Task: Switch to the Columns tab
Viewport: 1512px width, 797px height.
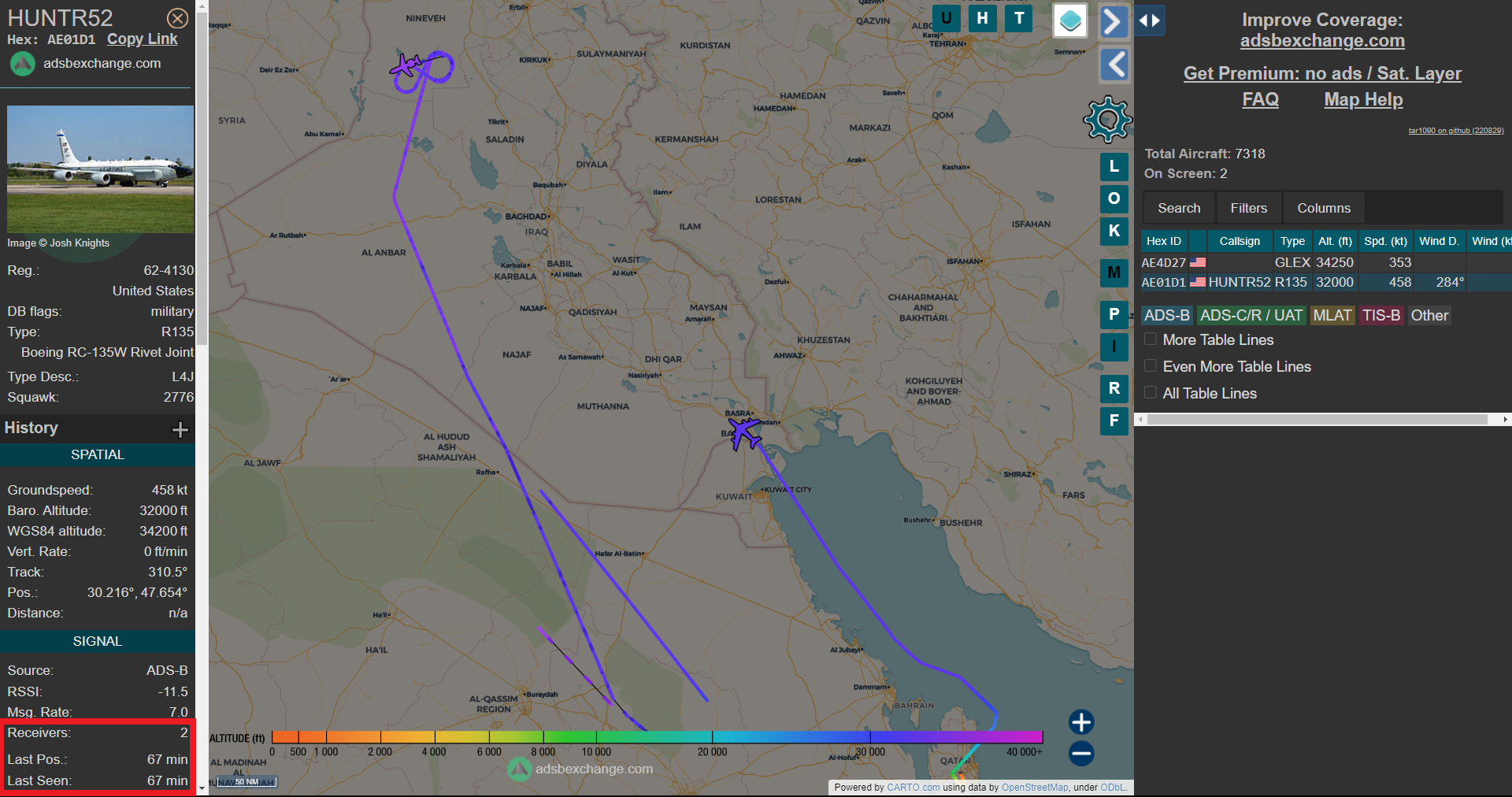Action: coord(1323,208)
